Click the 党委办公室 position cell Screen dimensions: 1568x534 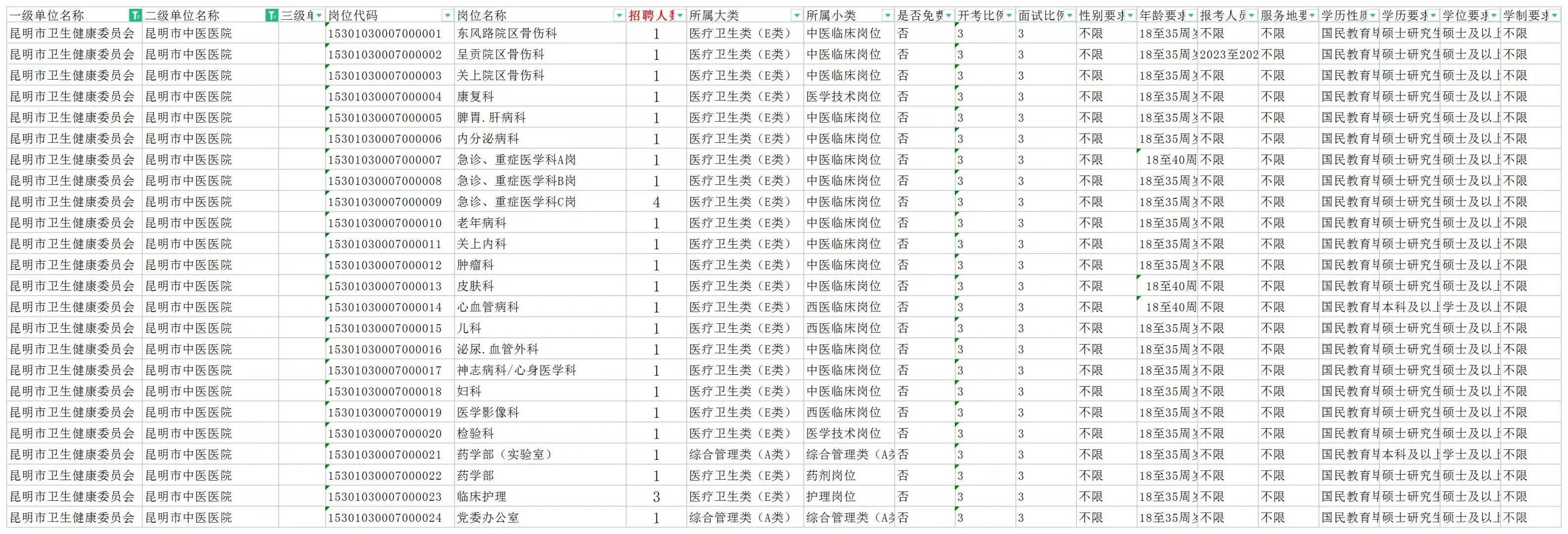pyautogui.click(x=540, y=518)
